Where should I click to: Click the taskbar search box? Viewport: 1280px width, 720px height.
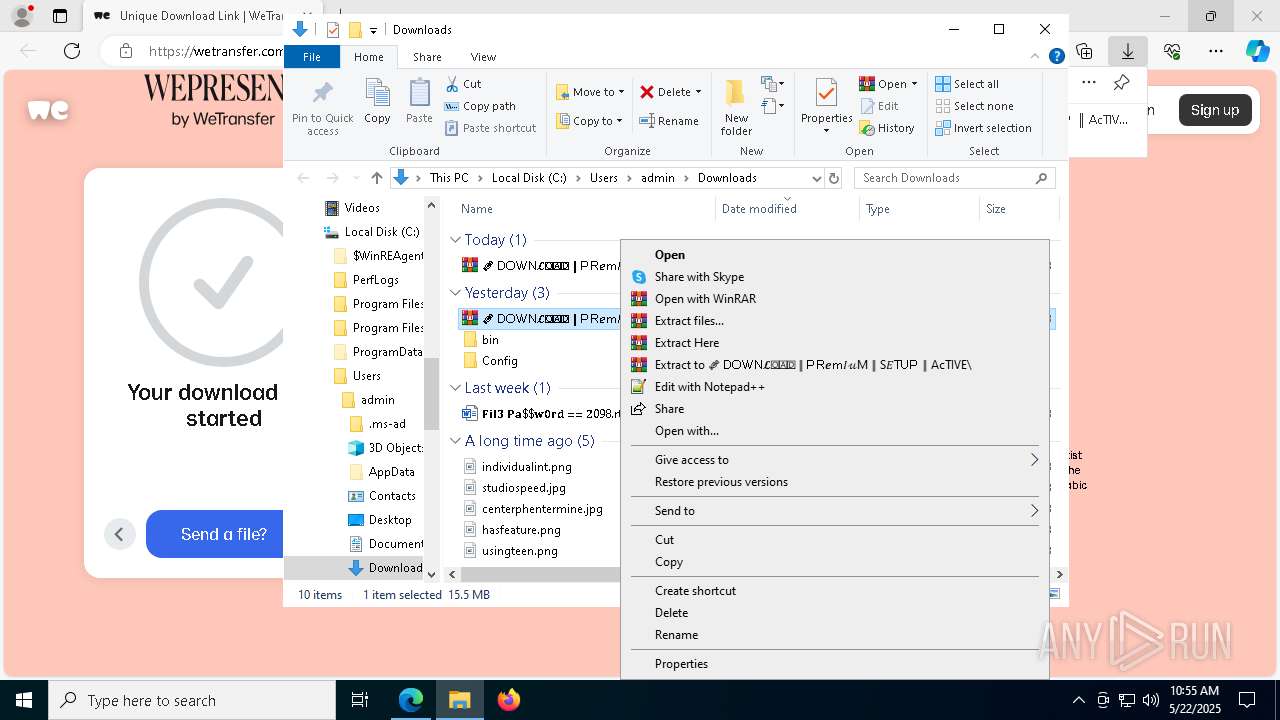(x=192, y=700)
